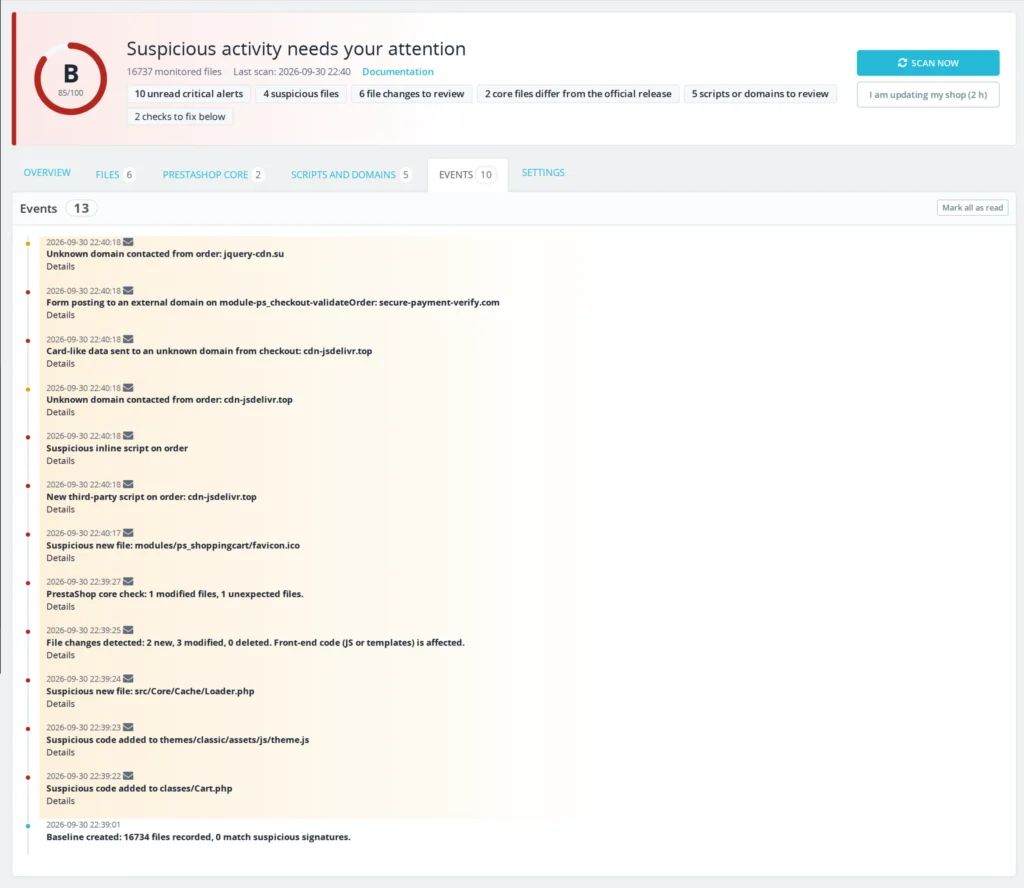Image resolution: width=1024 pixels, height=888 pixels.
Task: Click envelope icon on the File changes detected event
Action: [128, 631]
